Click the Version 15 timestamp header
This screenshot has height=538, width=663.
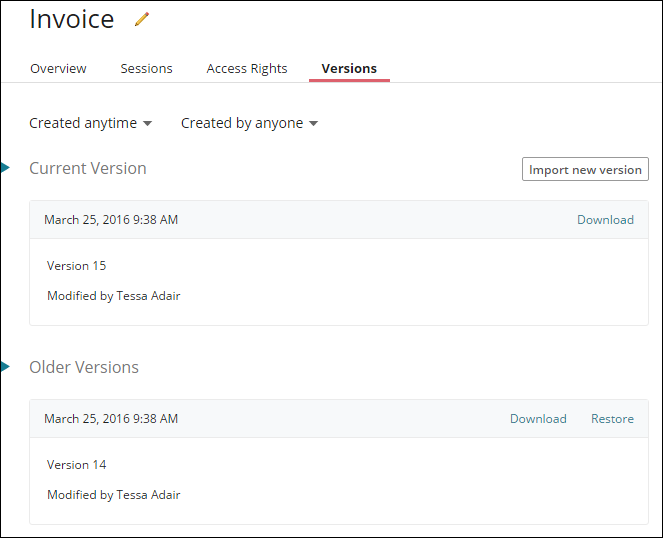(111, 220)
